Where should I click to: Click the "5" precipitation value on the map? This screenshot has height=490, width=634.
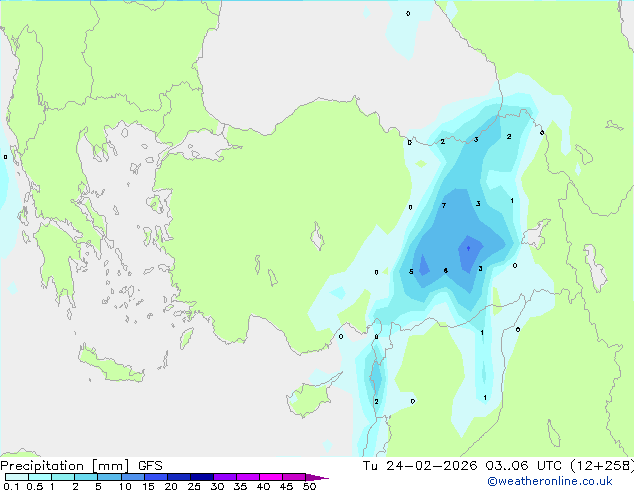[411, 272]
